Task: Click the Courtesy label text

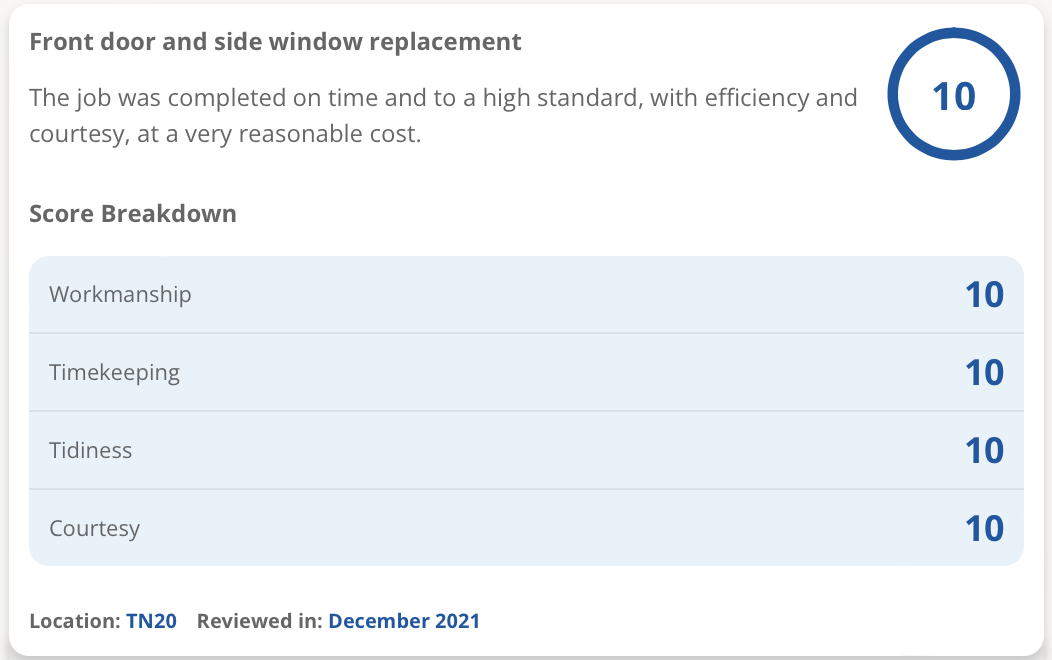Action: click(95, 528)
